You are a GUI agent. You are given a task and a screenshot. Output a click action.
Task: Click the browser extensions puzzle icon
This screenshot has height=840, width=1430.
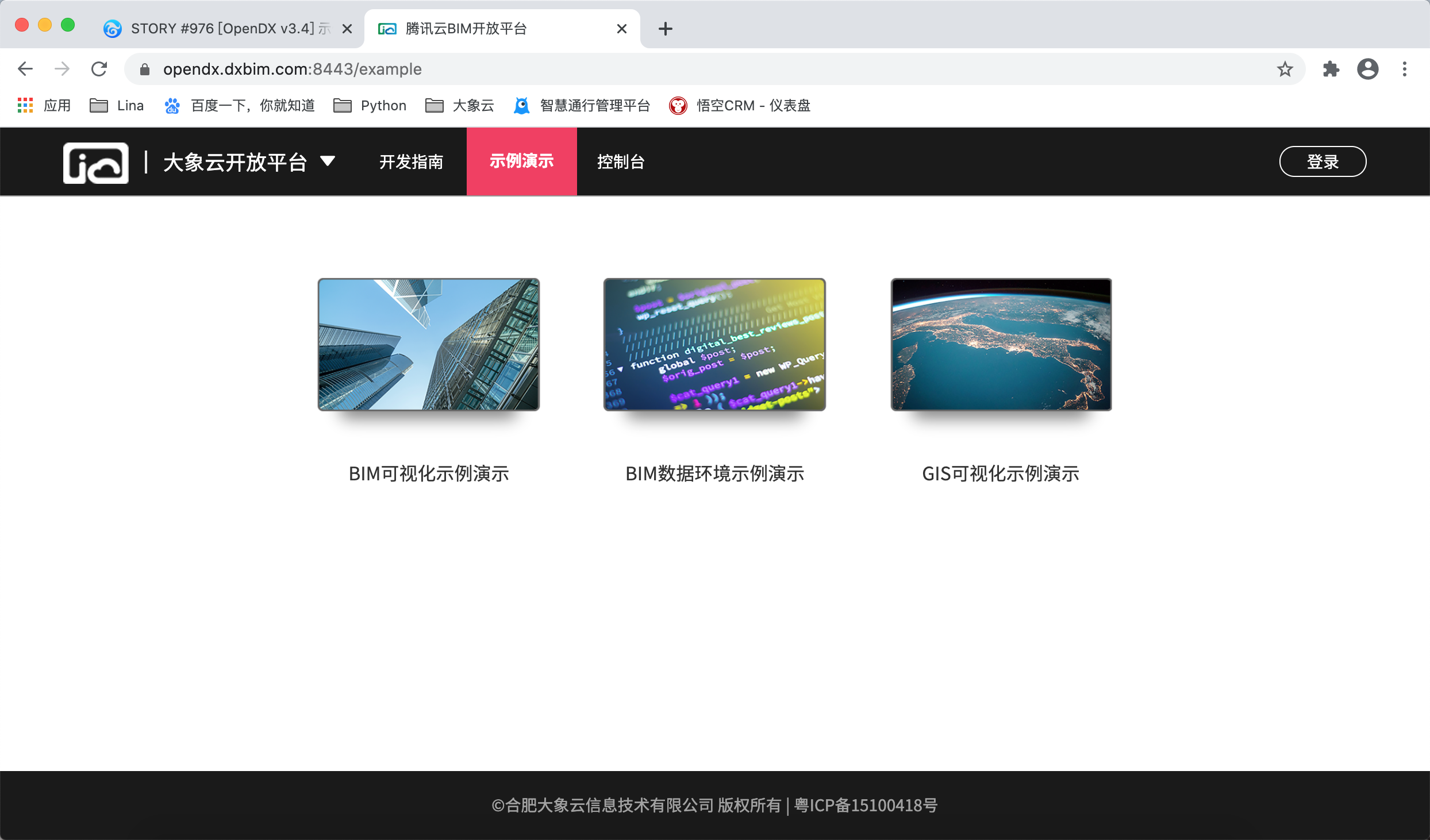1331,69
